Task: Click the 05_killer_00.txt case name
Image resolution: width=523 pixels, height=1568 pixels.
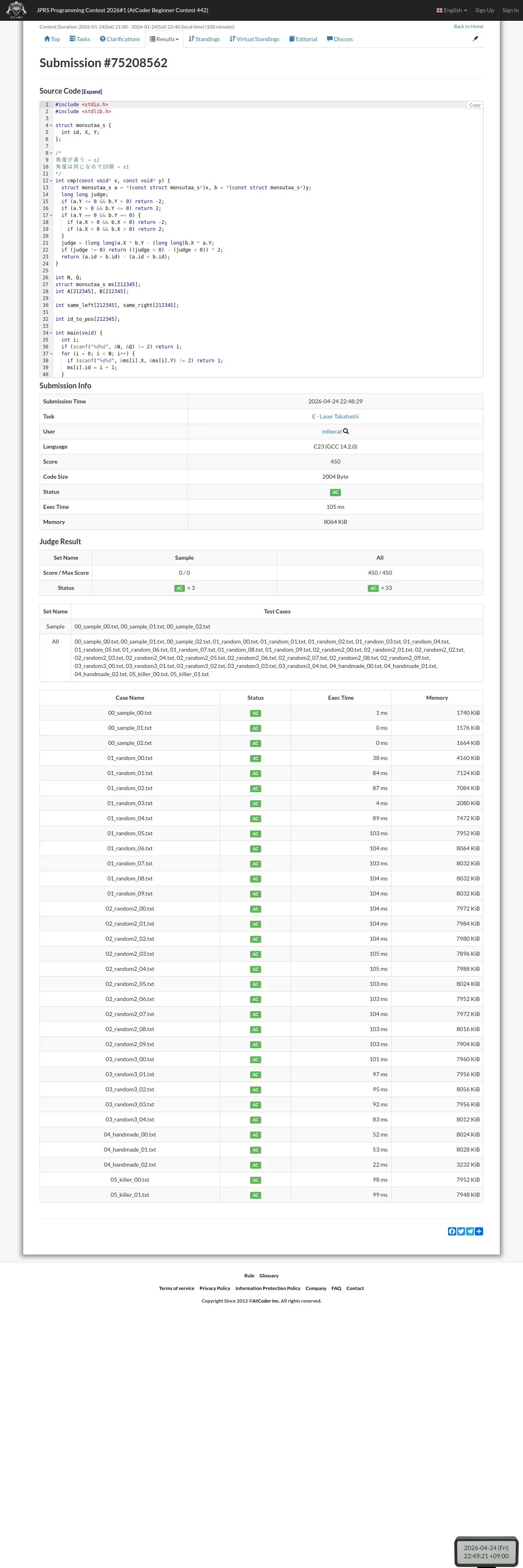Action: click(x=130, y=1180)
